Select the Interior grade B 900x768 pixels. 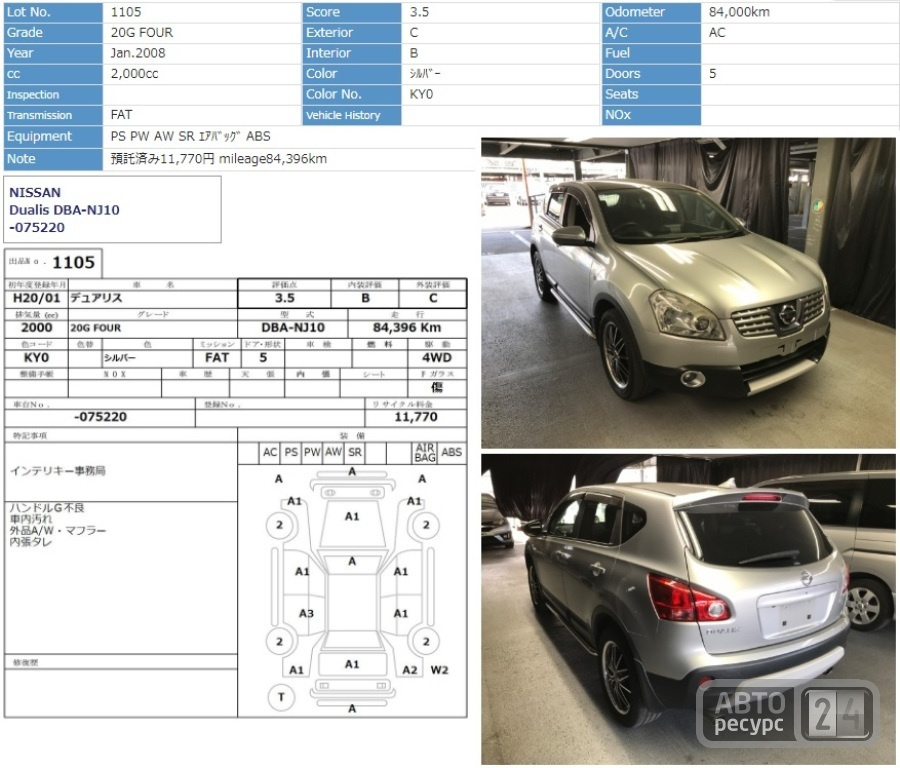click(414, 53)
